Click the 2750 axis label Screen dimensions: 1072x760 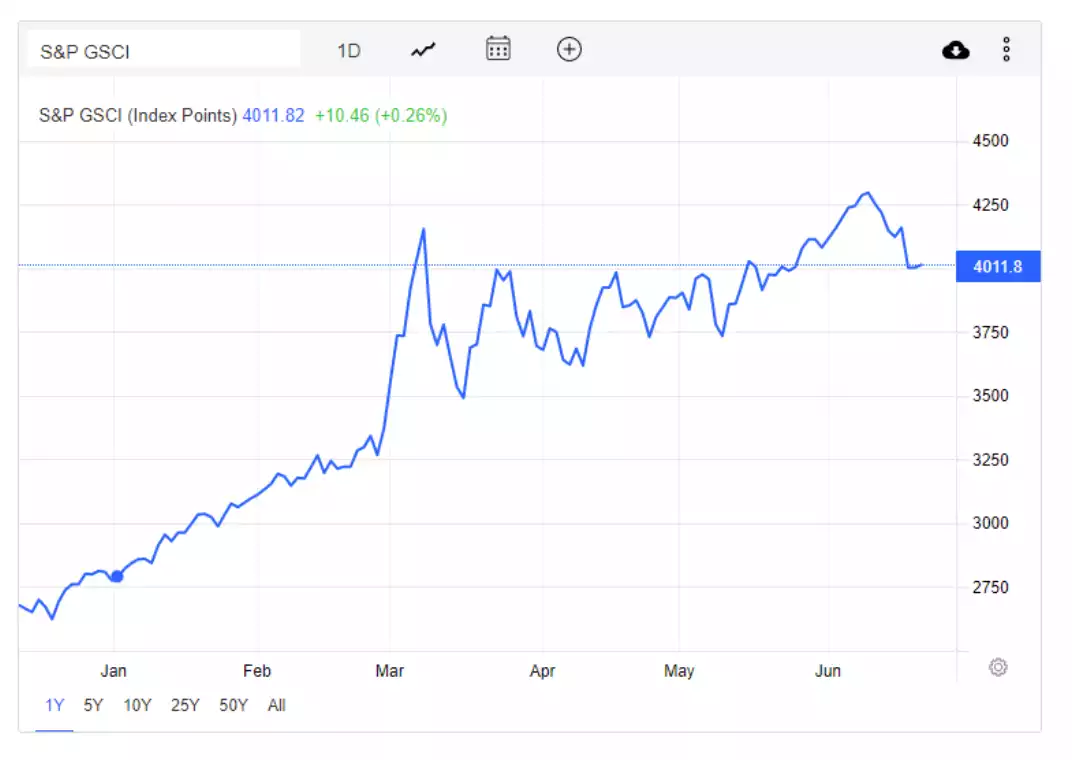click(x=990, y=587)
